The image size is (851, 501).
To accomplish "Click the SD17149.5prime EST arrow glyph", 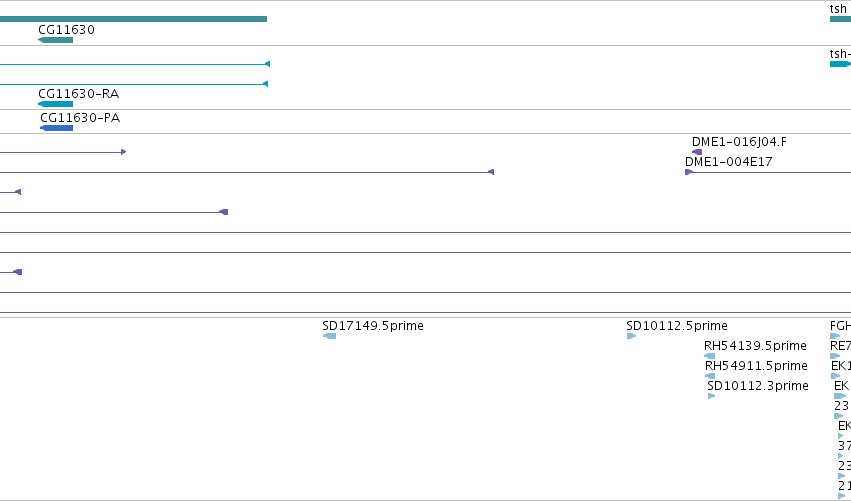I will tap(329, 336).
